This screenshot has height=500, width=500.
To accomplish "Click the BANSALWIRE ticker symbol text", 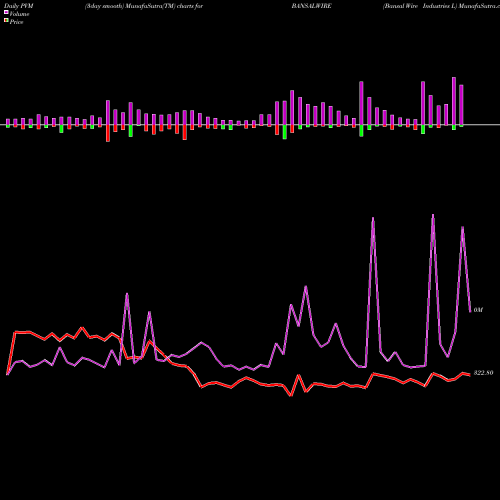I will (x=311, y=6).
